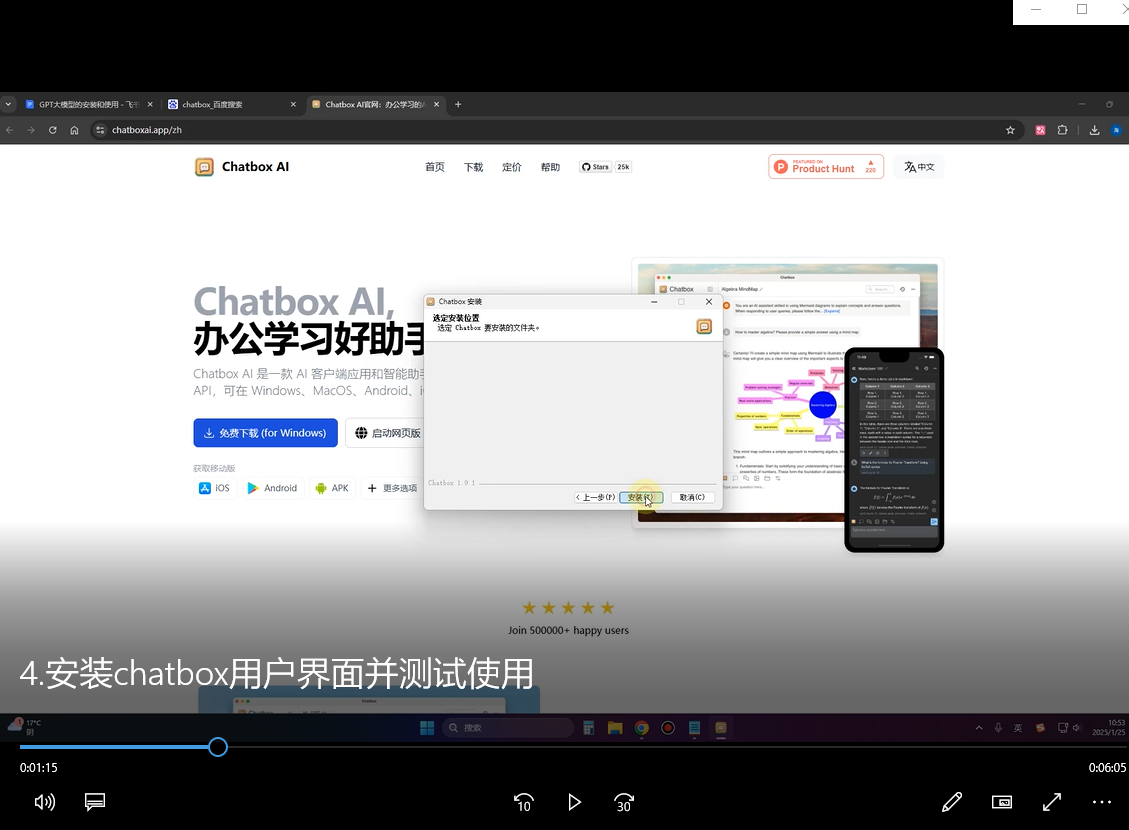Go back in the browser

(x=9, y=130)
